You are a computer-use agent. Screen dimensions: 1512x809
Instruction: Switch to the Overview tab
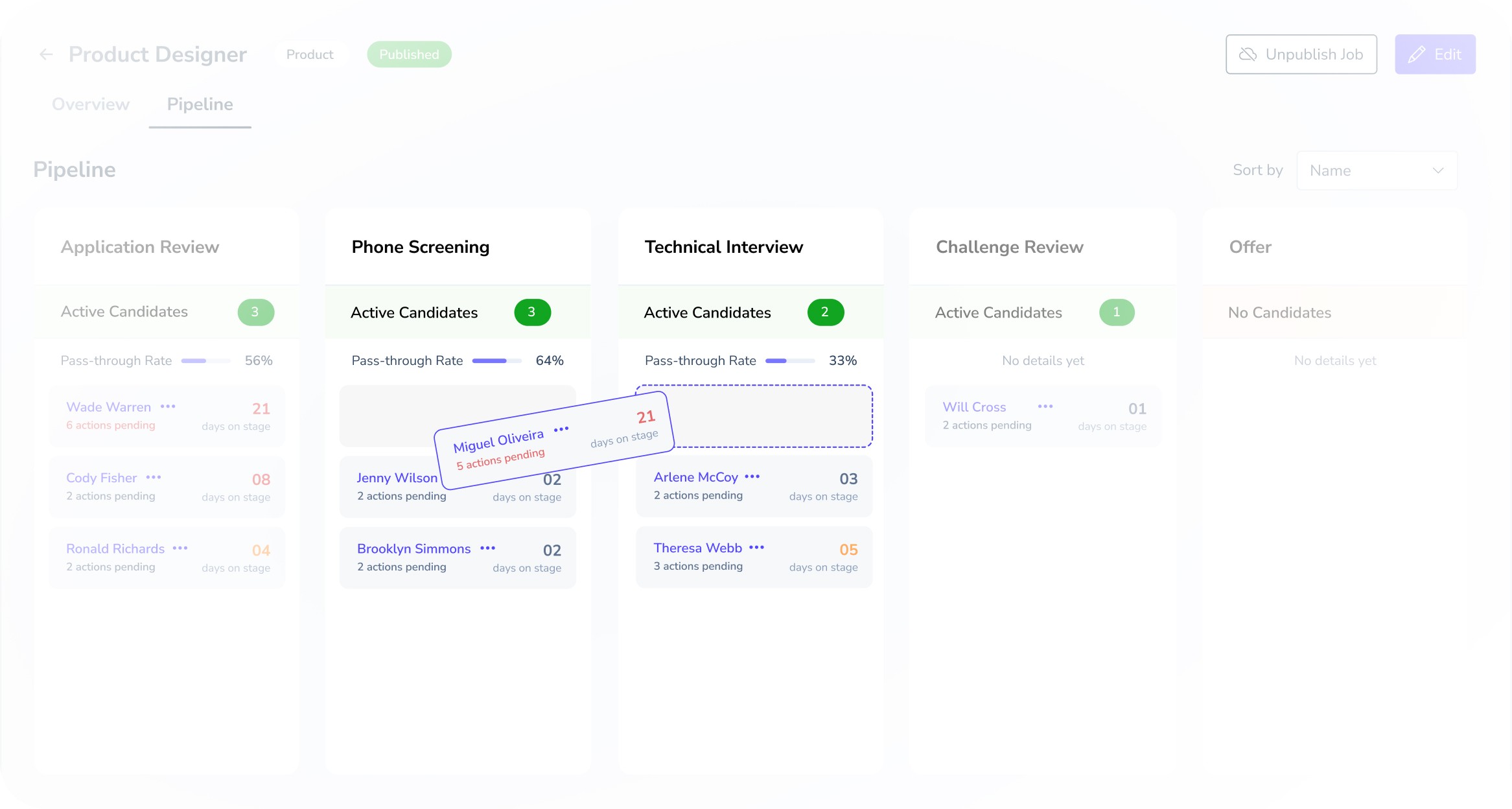click(91, 104)
